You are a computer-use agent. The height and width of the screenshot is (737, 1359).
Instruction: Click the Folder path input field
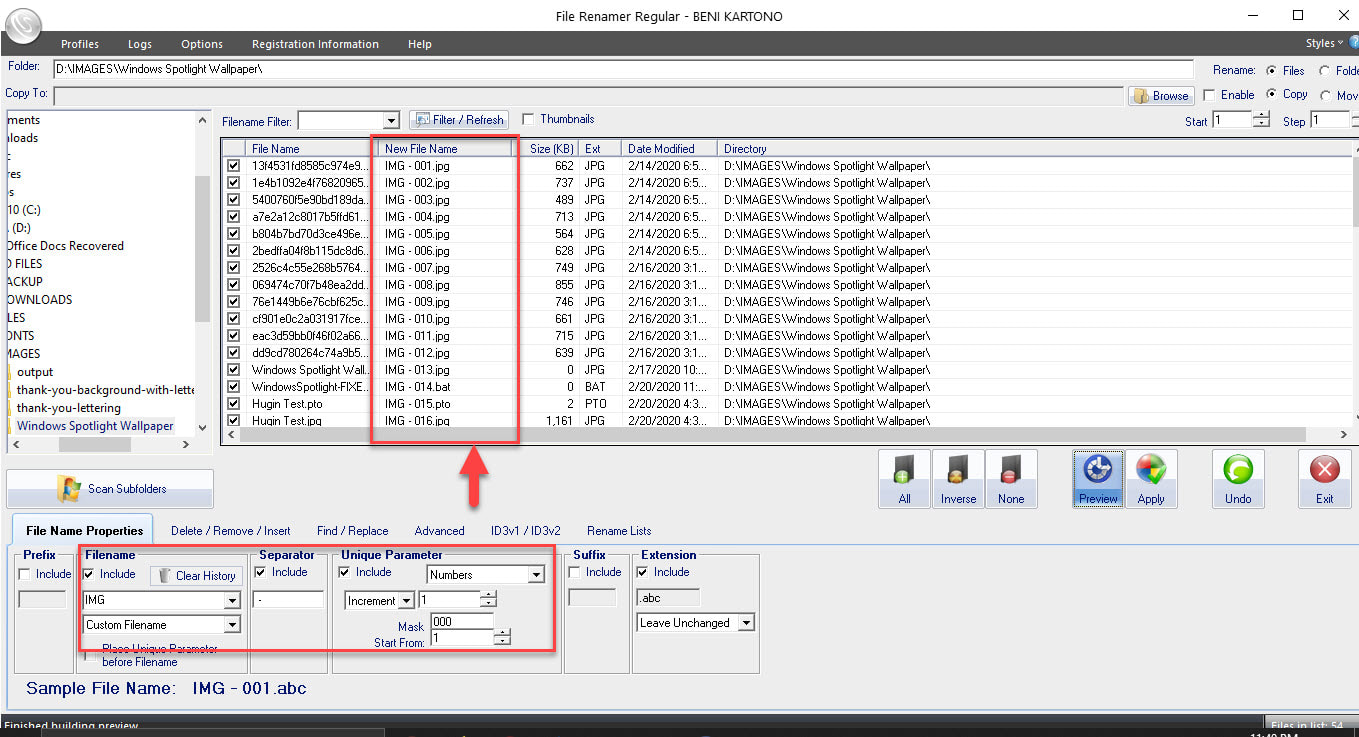623,69
